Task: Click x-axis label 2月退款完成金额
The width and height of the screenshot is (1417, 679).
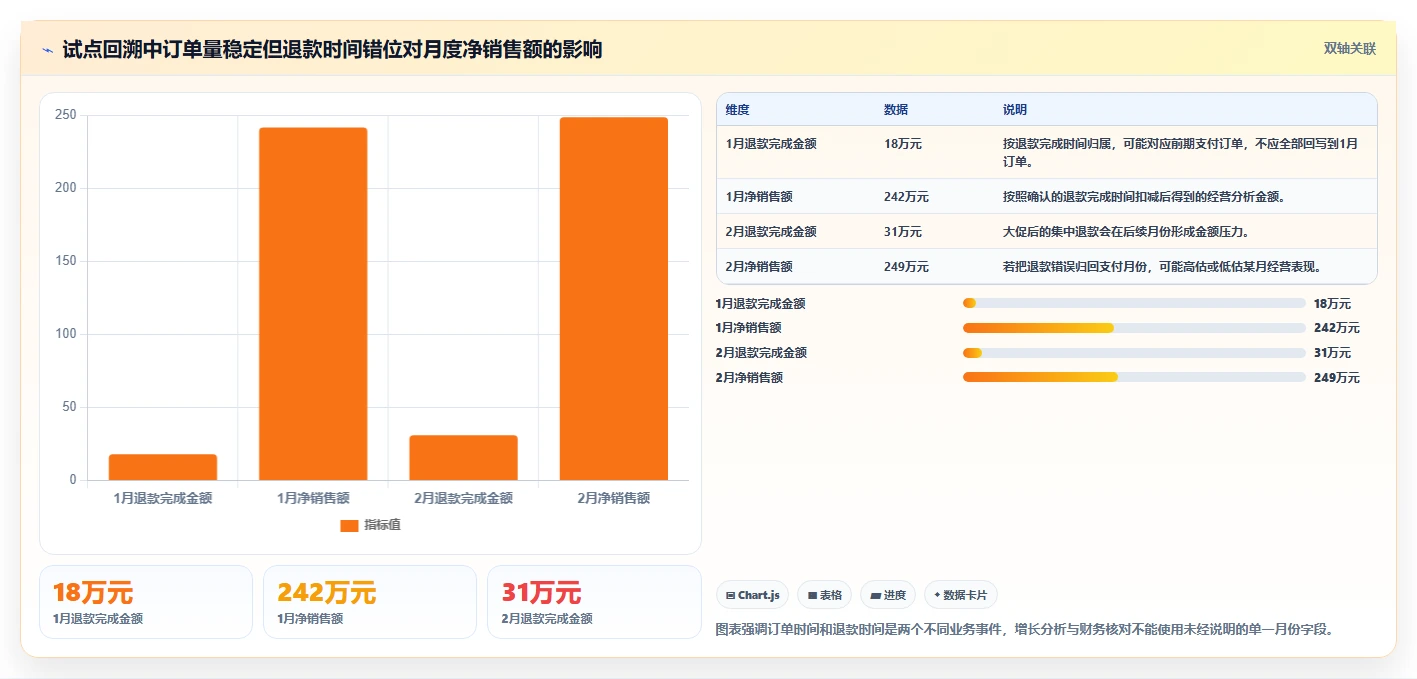Action: tap(464, 498)
